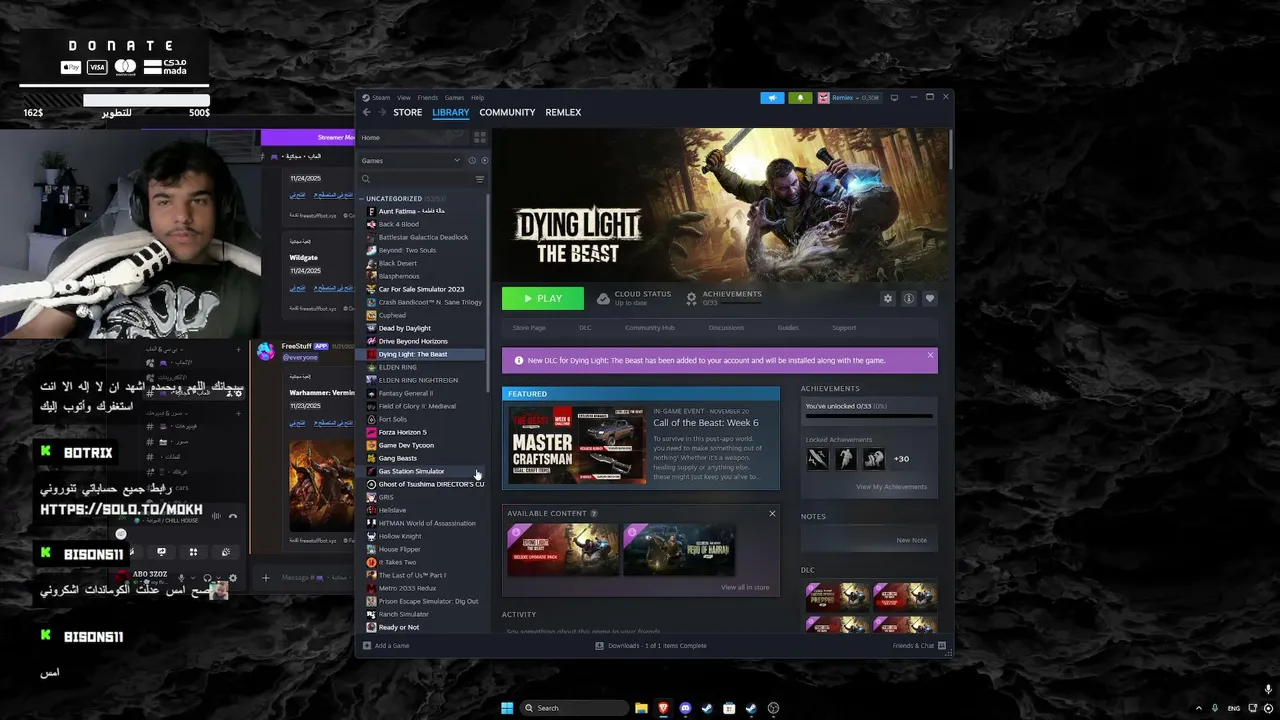Go back using Steam back arrow

pyautogui.click(x=366, y=112)
